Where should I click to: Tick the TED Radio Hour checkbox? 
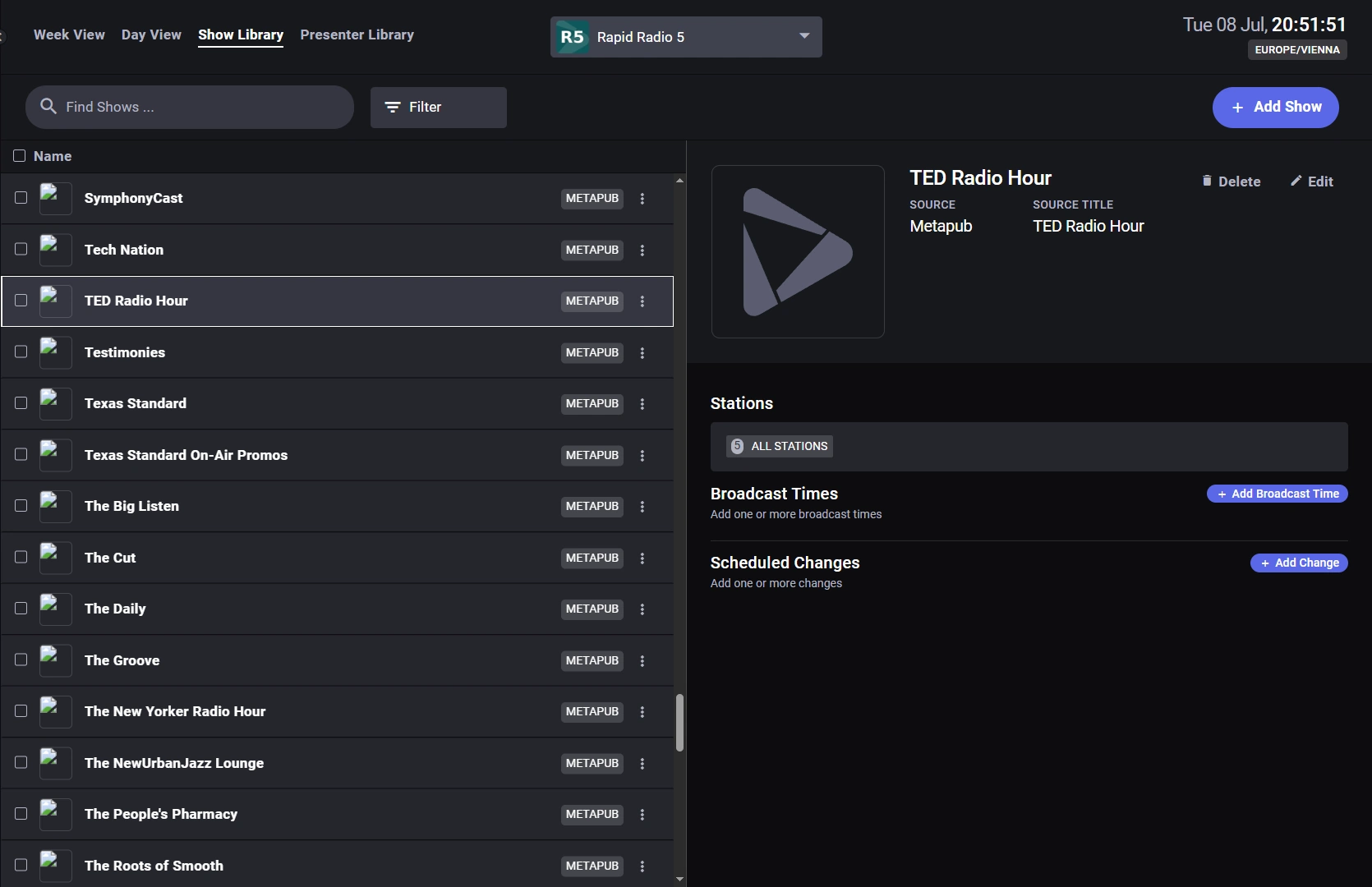(x=21, y=301)
